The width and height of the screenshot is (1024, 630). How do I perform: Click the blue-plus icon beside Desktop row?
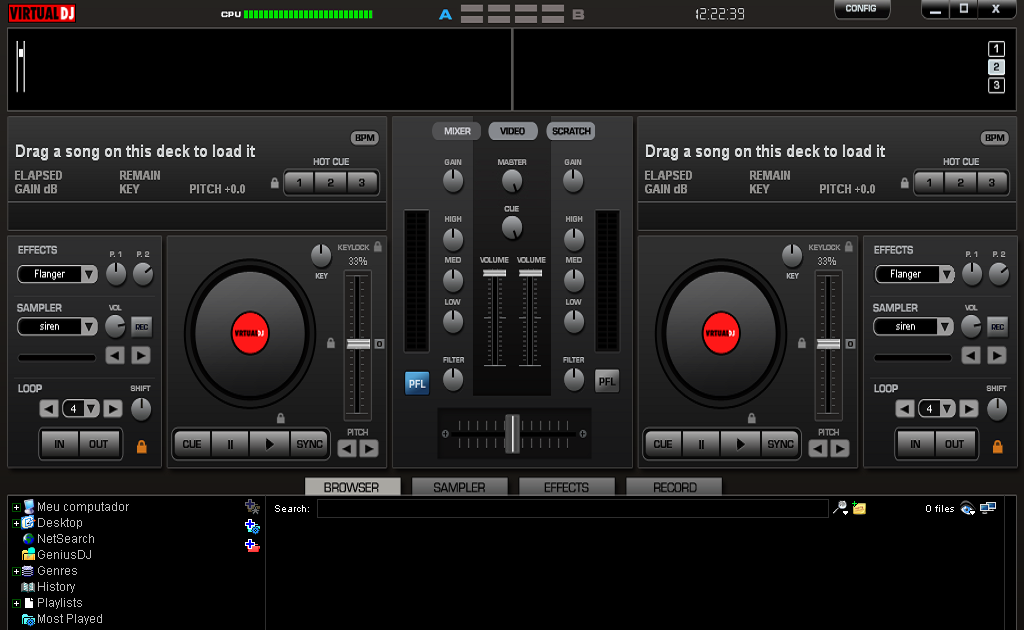pos(252,526)
